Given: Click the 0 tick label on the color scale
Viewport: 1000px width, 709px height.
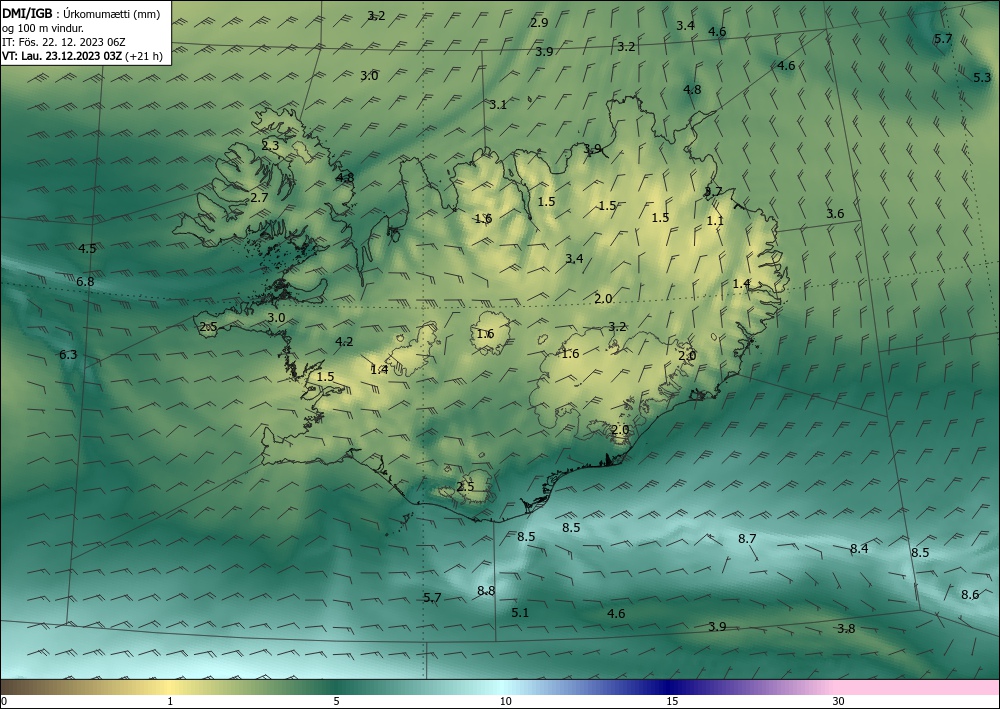Looking at the screenshot, I should pyautogui.click(x=4, y=701).
